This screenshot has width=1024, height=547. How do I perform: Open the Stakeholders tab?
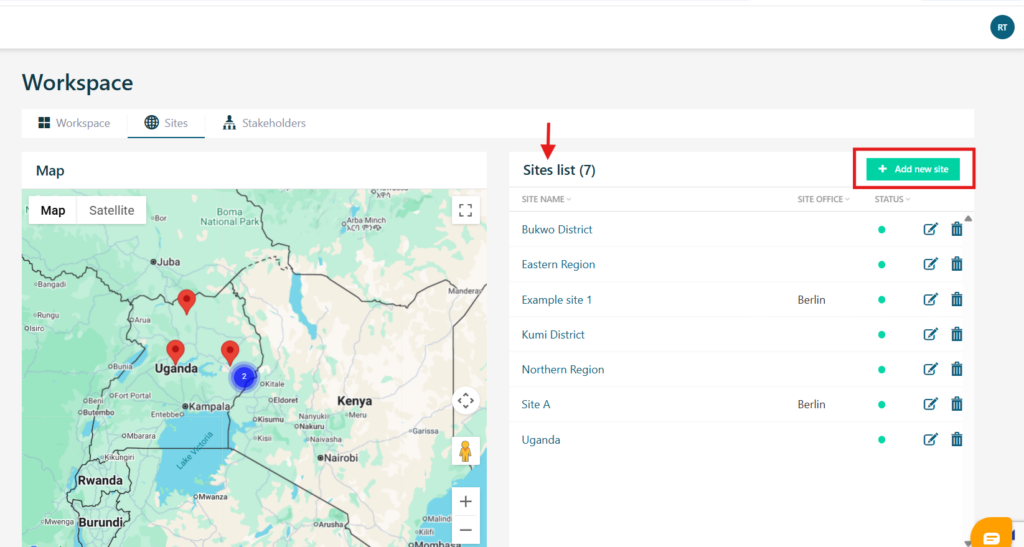click(264, 123)
